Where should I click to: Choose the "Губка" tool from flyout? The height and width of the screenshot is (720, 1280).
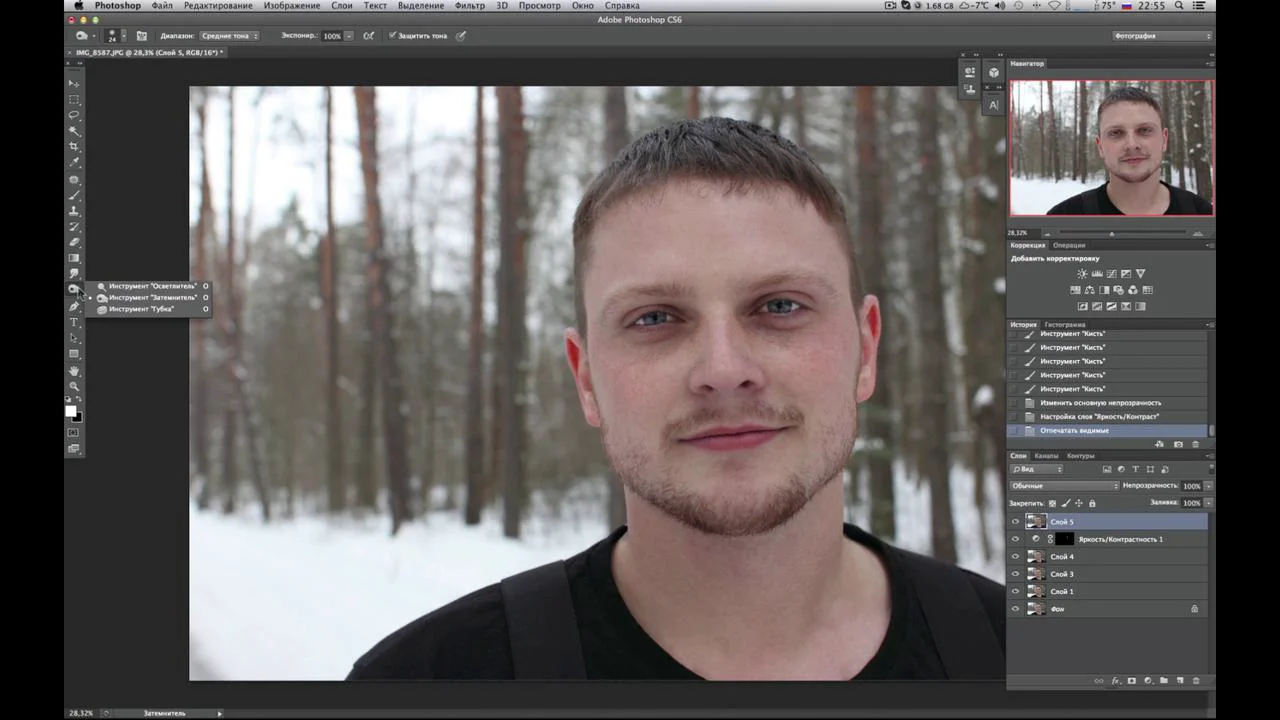pyautogui.click(x=148, y=309)
